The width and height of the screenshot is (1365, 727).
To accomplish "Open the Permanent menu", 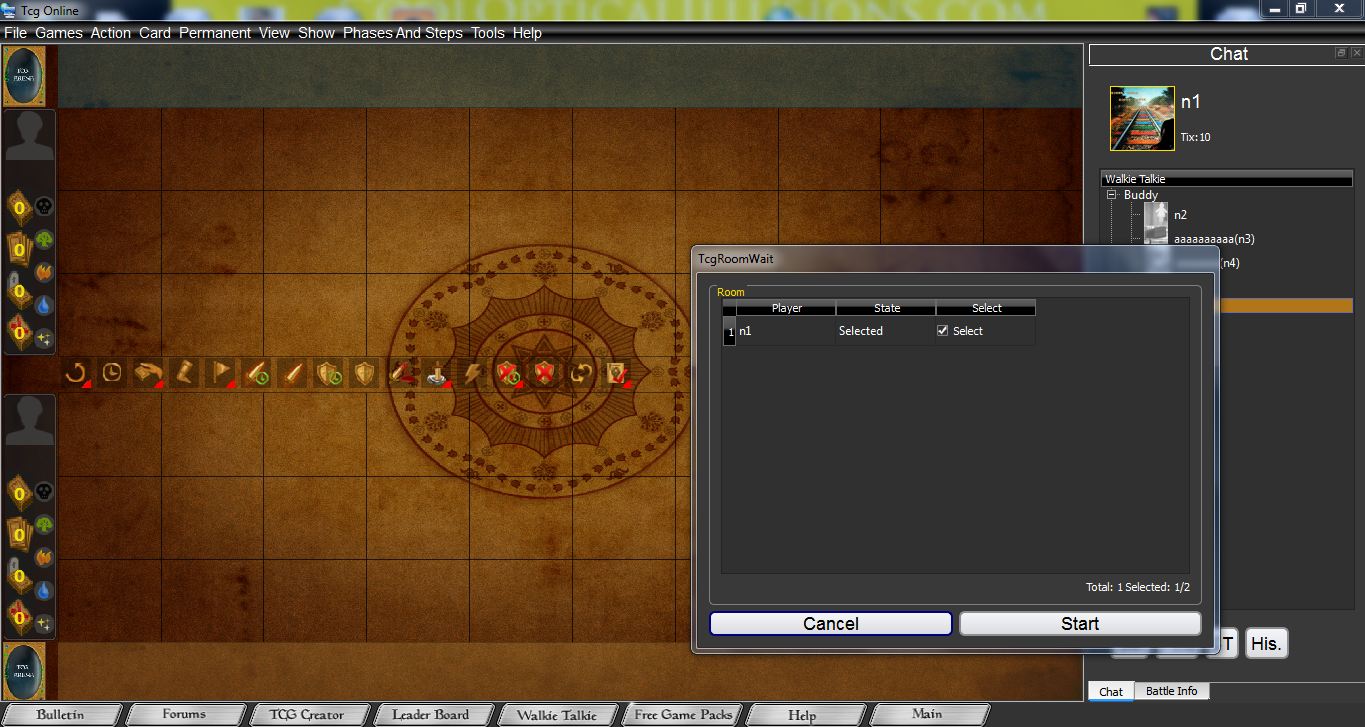I will click(215, 33).
